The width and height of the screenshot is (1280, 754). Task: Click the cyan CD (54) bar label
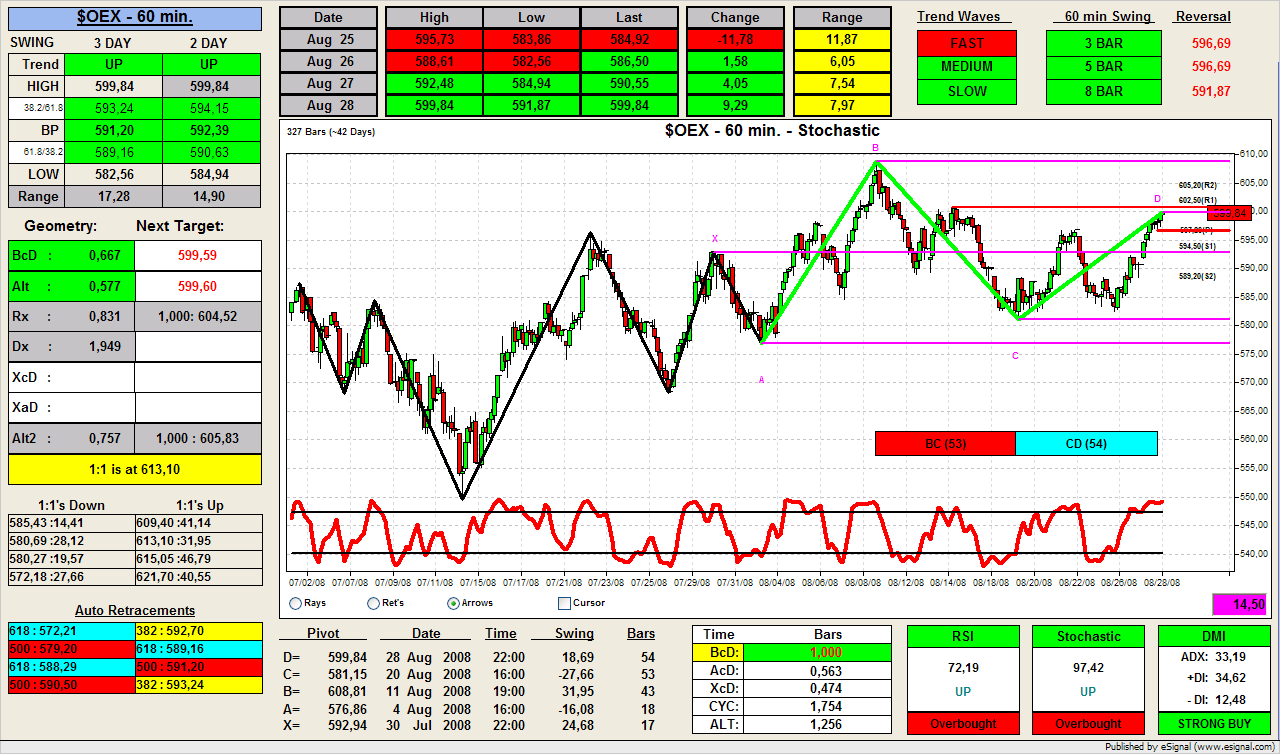point(1086,443)
